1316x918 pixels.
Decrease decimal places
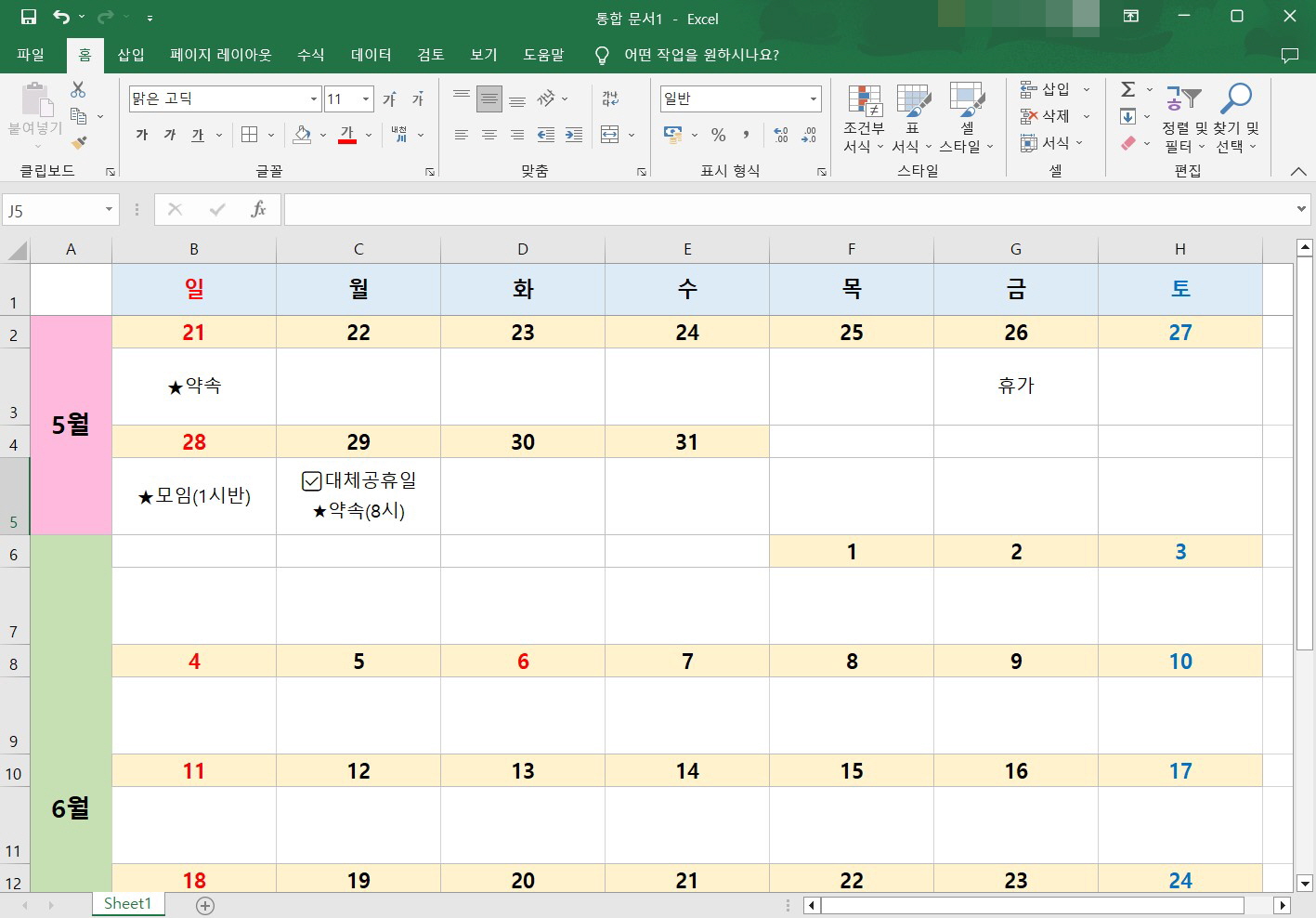pos(808,135)
